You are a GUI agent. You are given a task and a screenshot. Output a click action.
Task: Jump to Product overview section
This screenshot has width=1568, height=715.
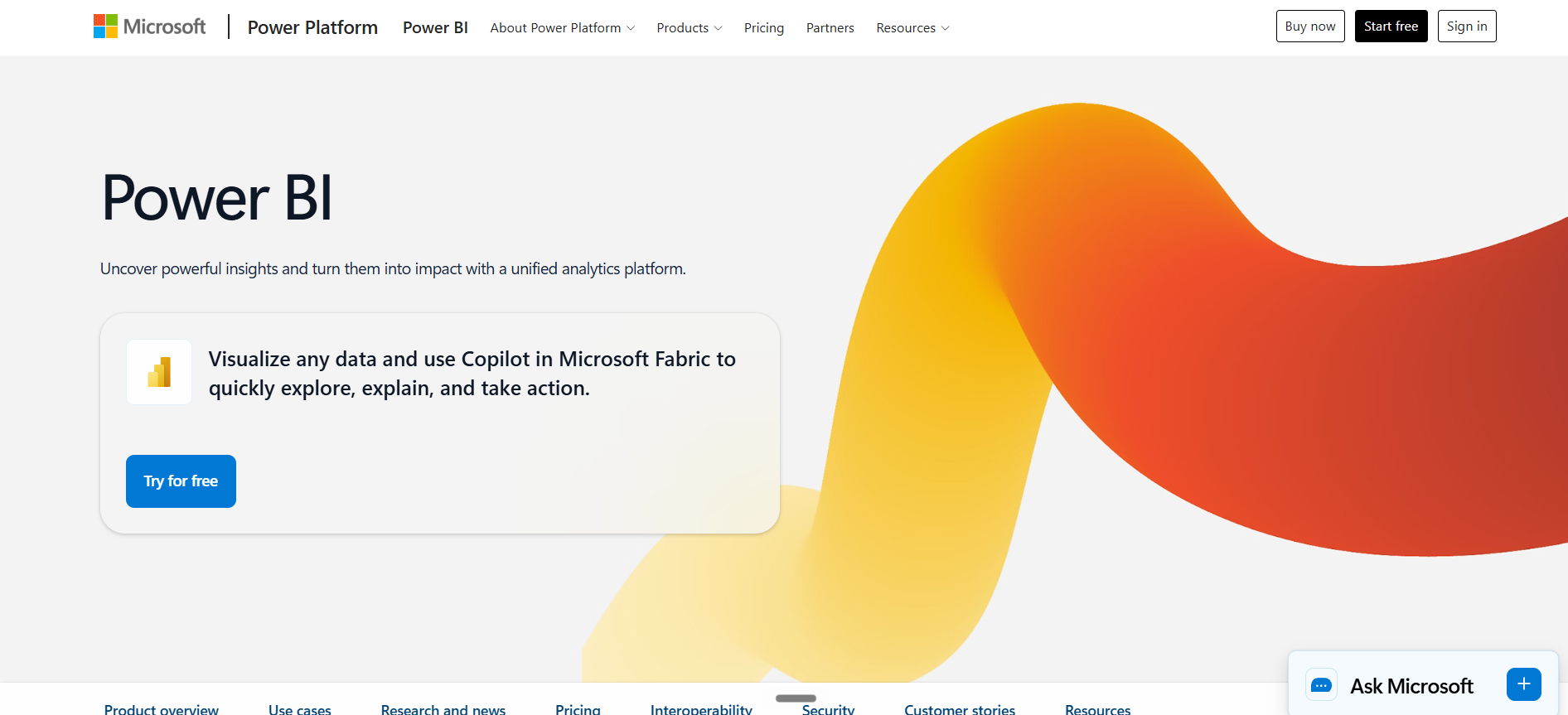click(x=162, y=709)
